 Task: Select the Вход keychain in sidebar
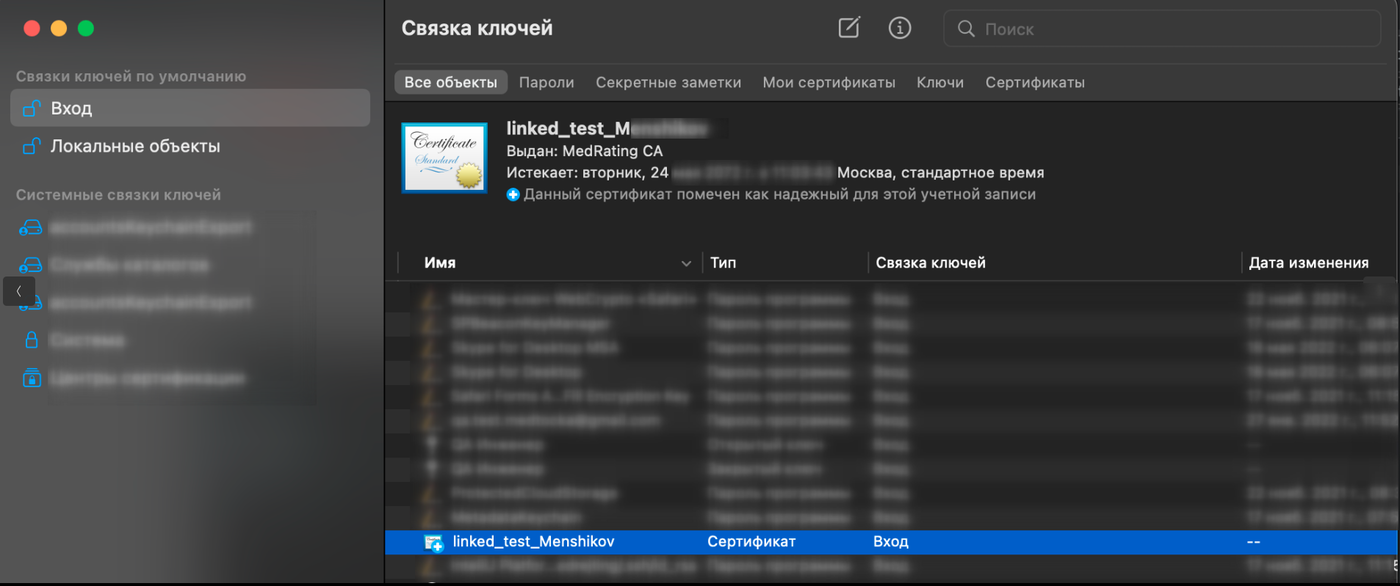click(x=190, y=108)
